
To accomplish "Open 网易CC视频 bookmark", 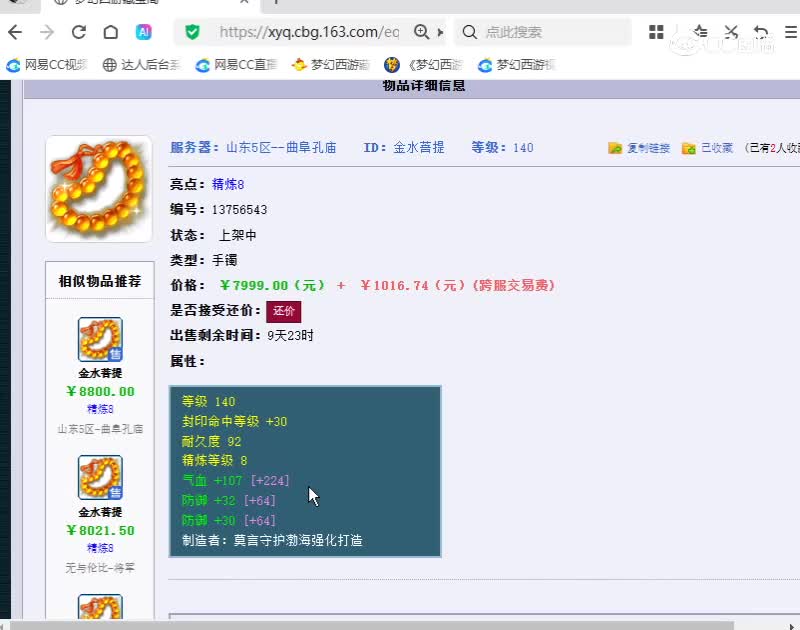I will [47, 65].
